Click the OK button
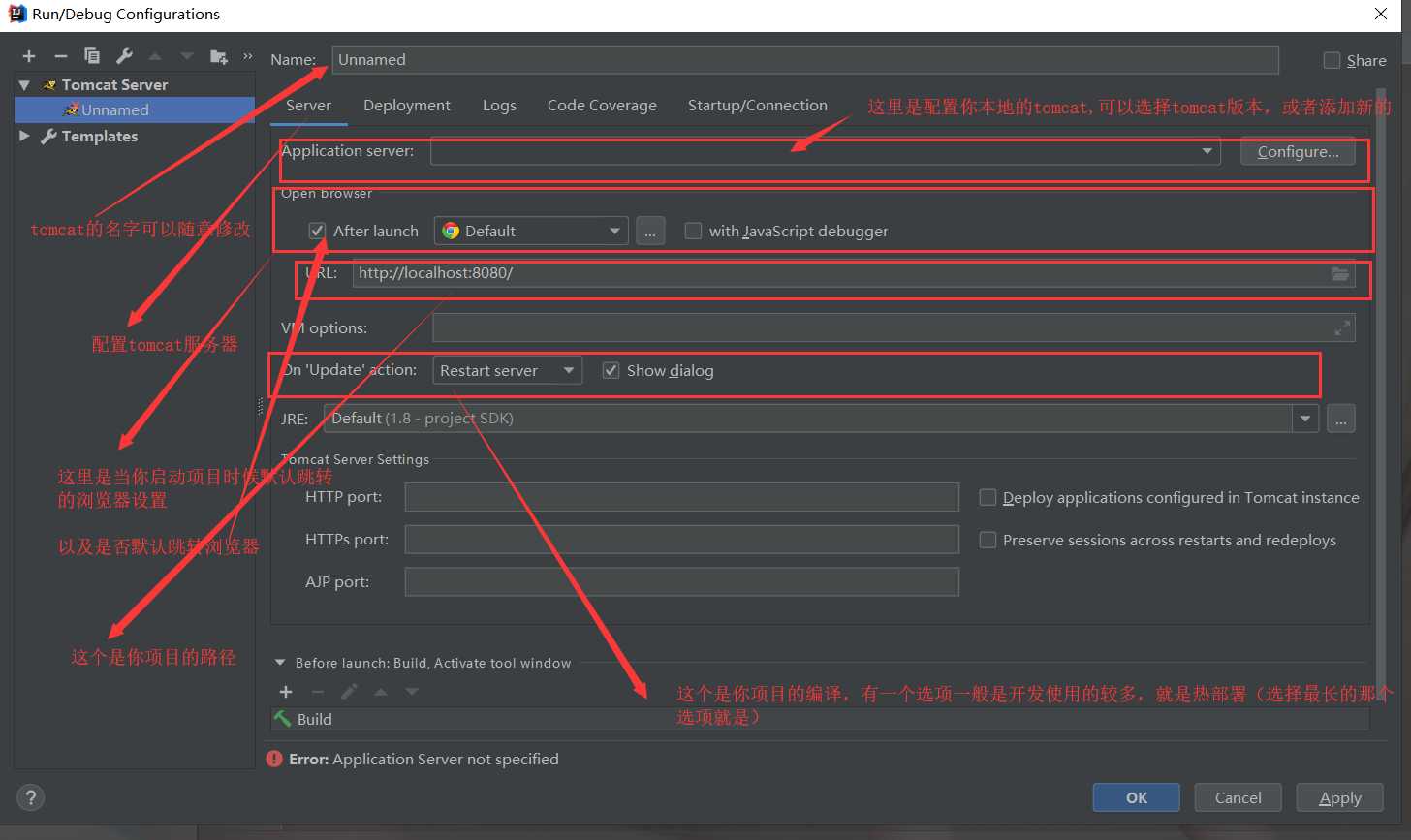1411x840 pixels. pos(1137,798)
